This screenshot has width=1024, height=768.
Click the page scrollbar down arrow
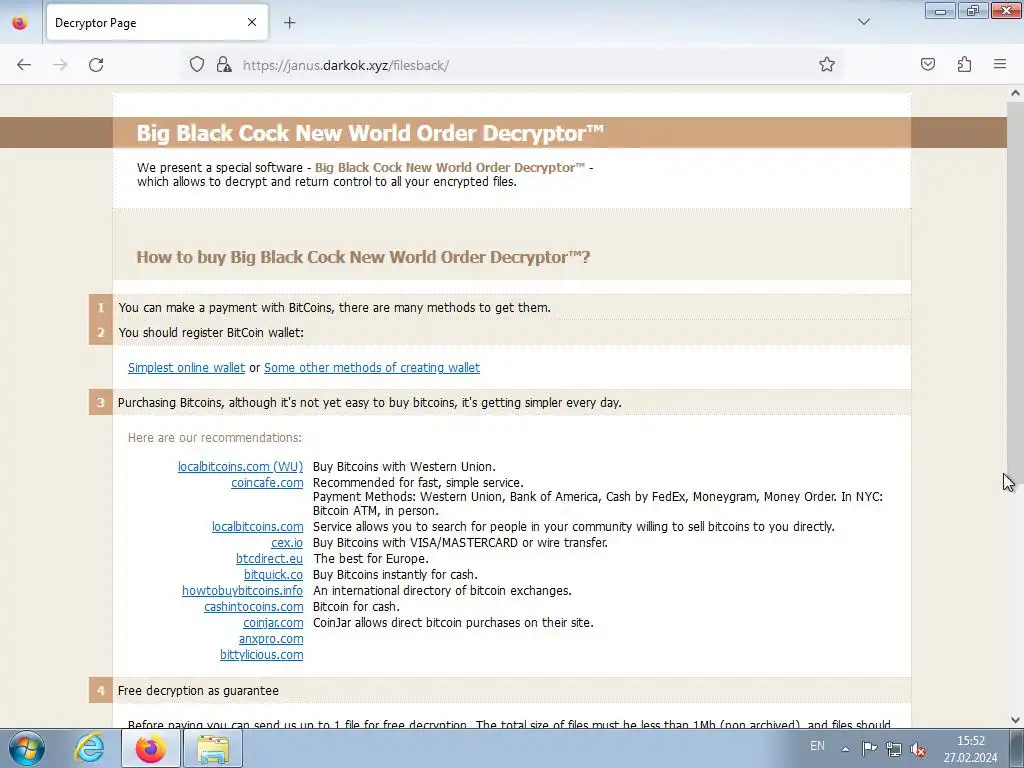click(x=1015, y=720)
